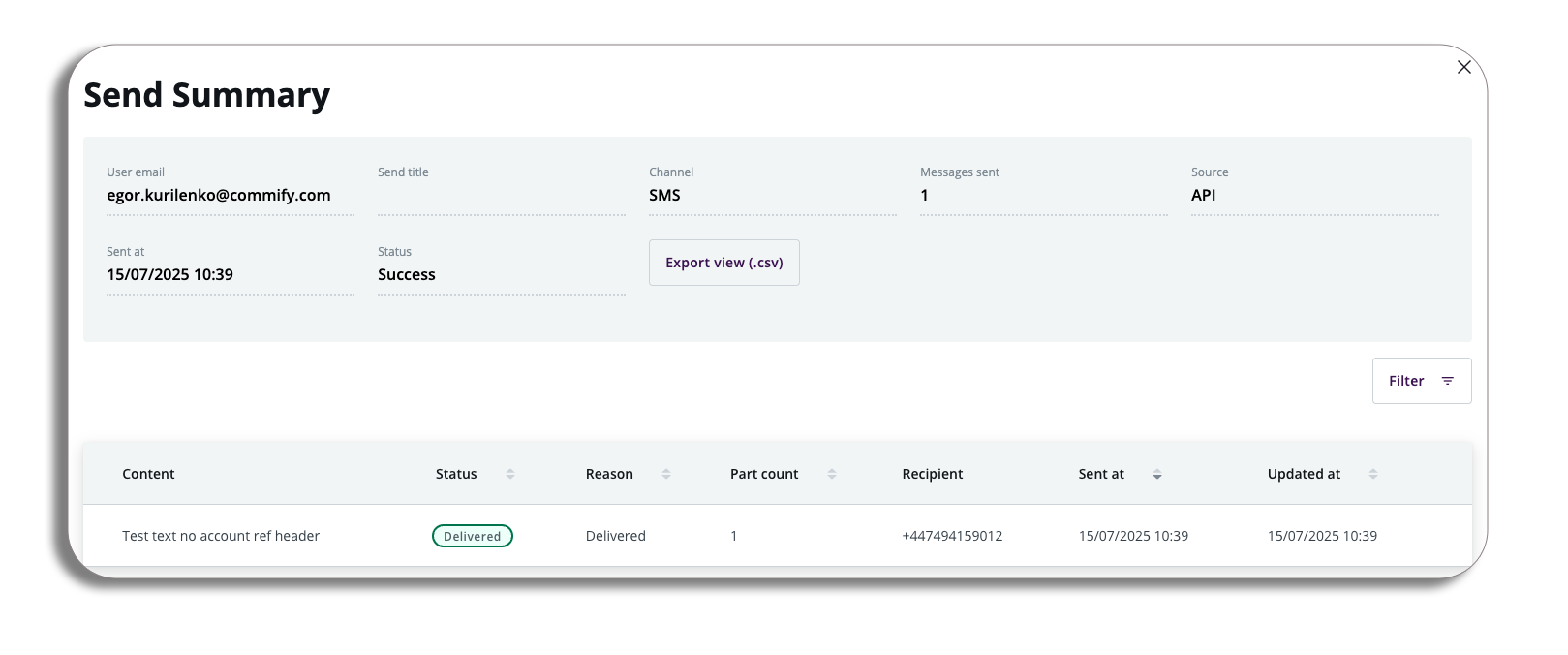
Task: Click the Status column header label
Action: click(456, 474)
